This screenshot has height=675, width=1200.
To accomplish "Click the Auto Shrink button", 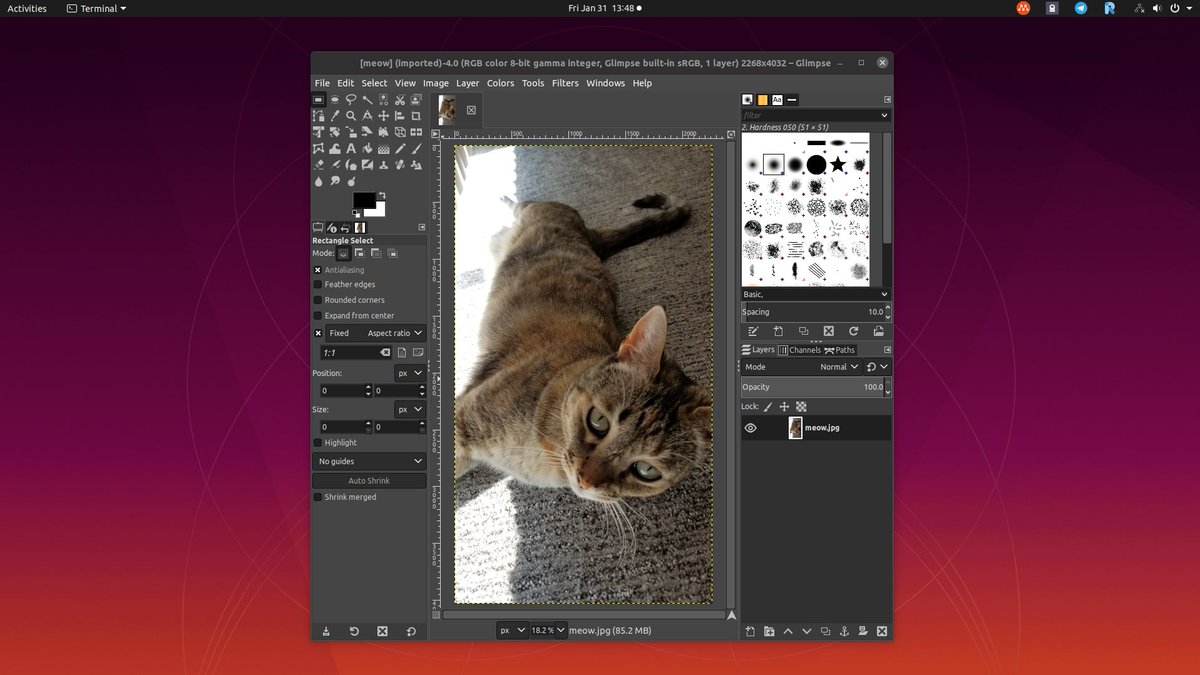I will pyautogui.click(x=369, y=481).
